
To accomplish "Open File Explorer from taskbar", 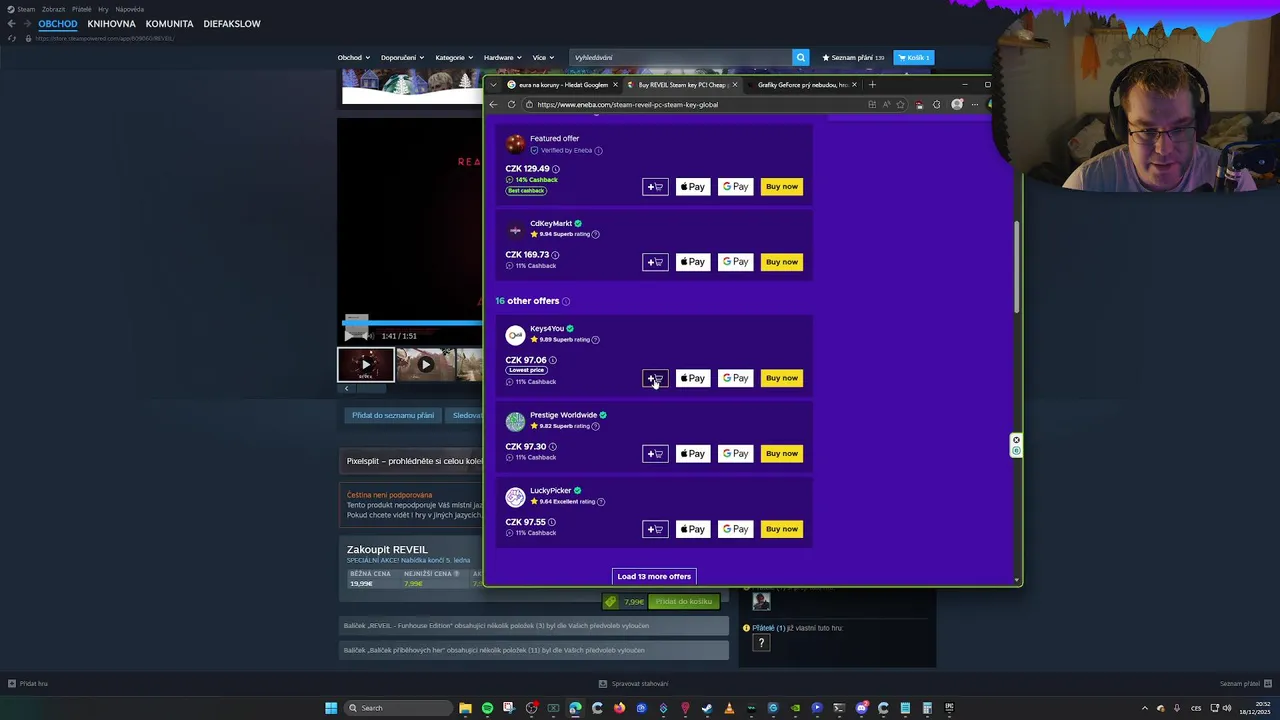I will click(465, 708).
